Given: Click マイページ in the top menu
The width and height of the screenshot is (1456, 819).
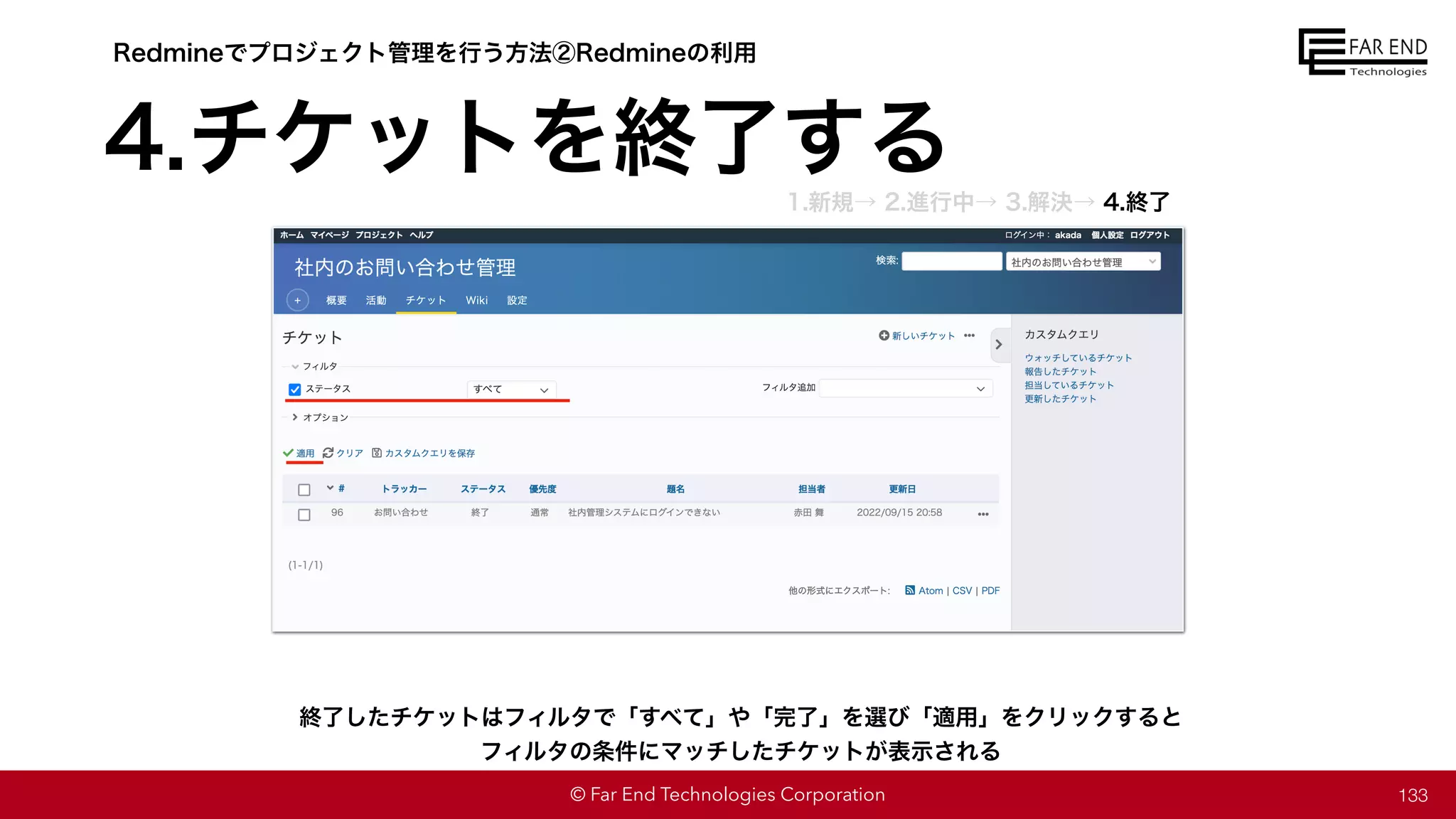Looking at the screenshot, I should click(329, 235).
